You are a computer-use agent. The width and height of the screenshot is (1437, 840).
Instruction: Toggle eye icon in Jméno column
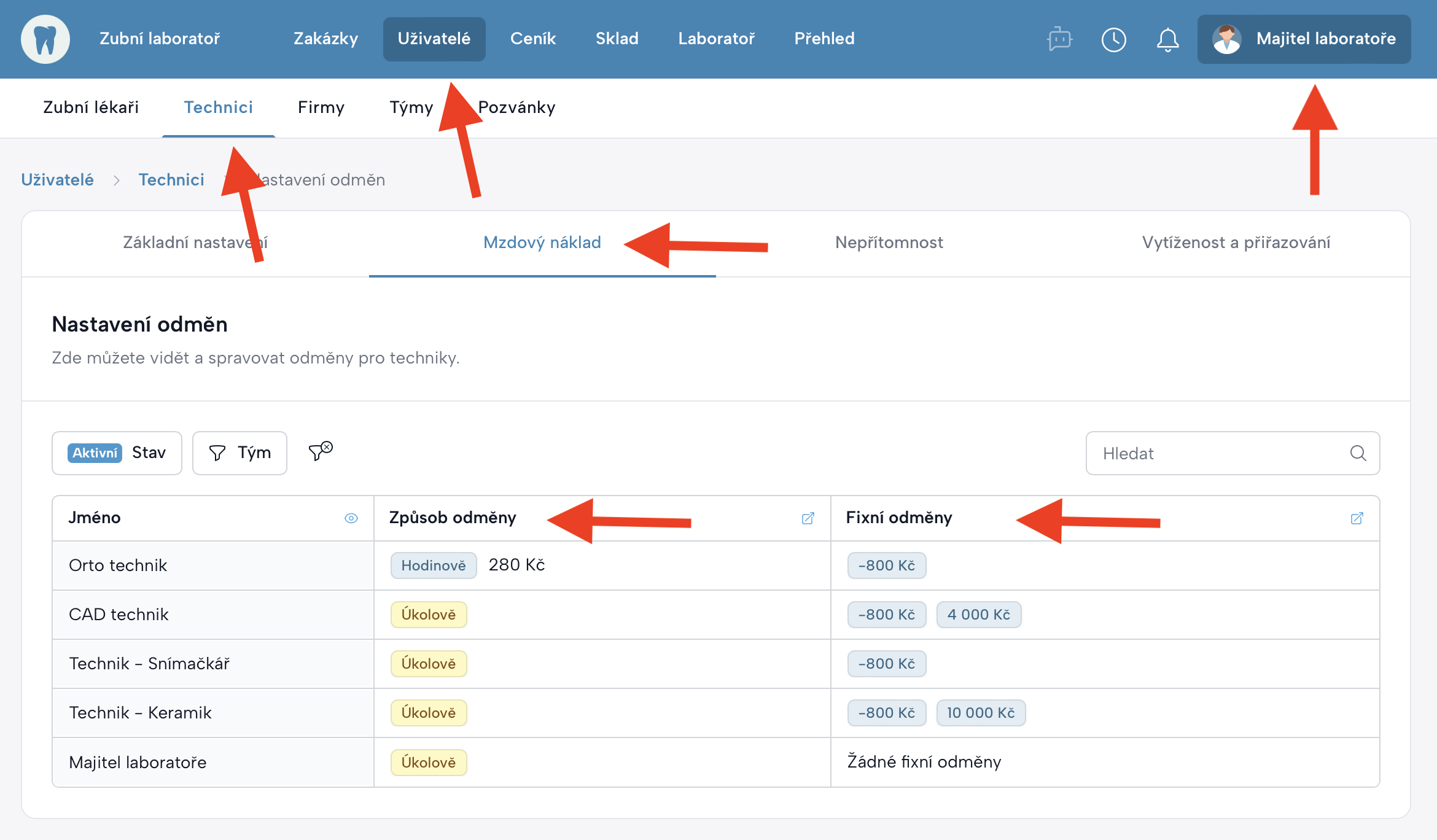tap(351, 518)
